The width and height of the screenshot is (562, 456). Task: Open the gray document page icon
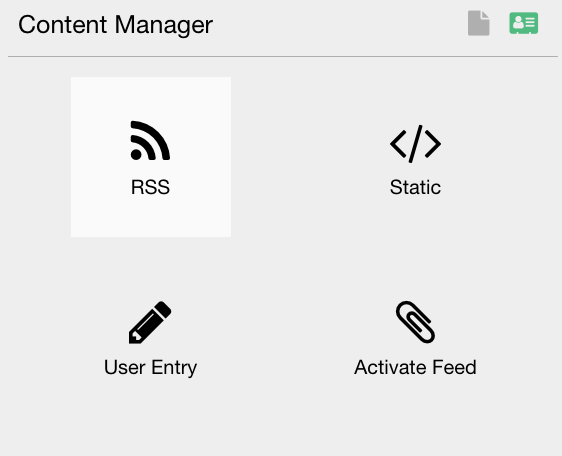(x=478, y=23)
